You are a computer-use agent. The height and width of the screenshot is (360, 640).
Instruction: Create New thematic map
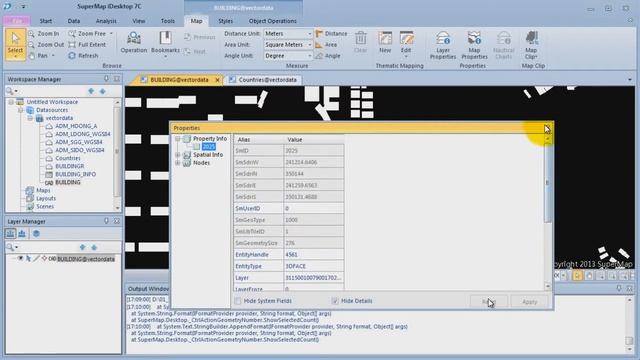[x=385, y=42]
